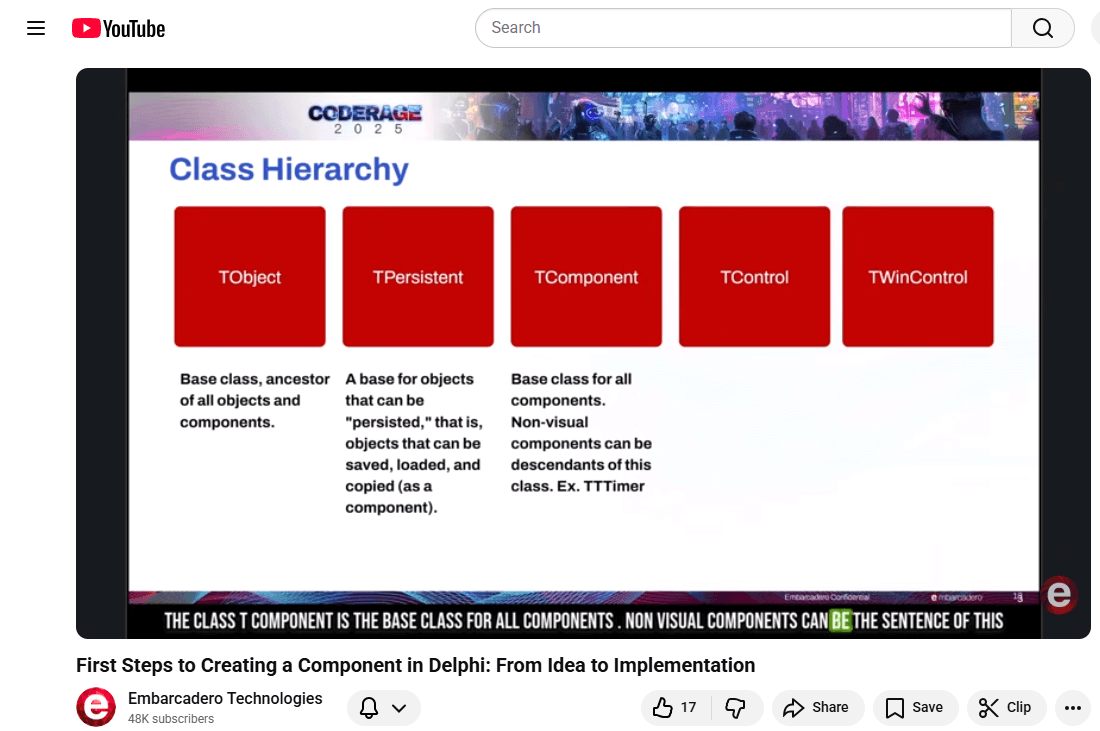Screen dimensions: 1100x731
Task: Open Embarcadero Technologies channel avatar
Action: tap(96, 707)
